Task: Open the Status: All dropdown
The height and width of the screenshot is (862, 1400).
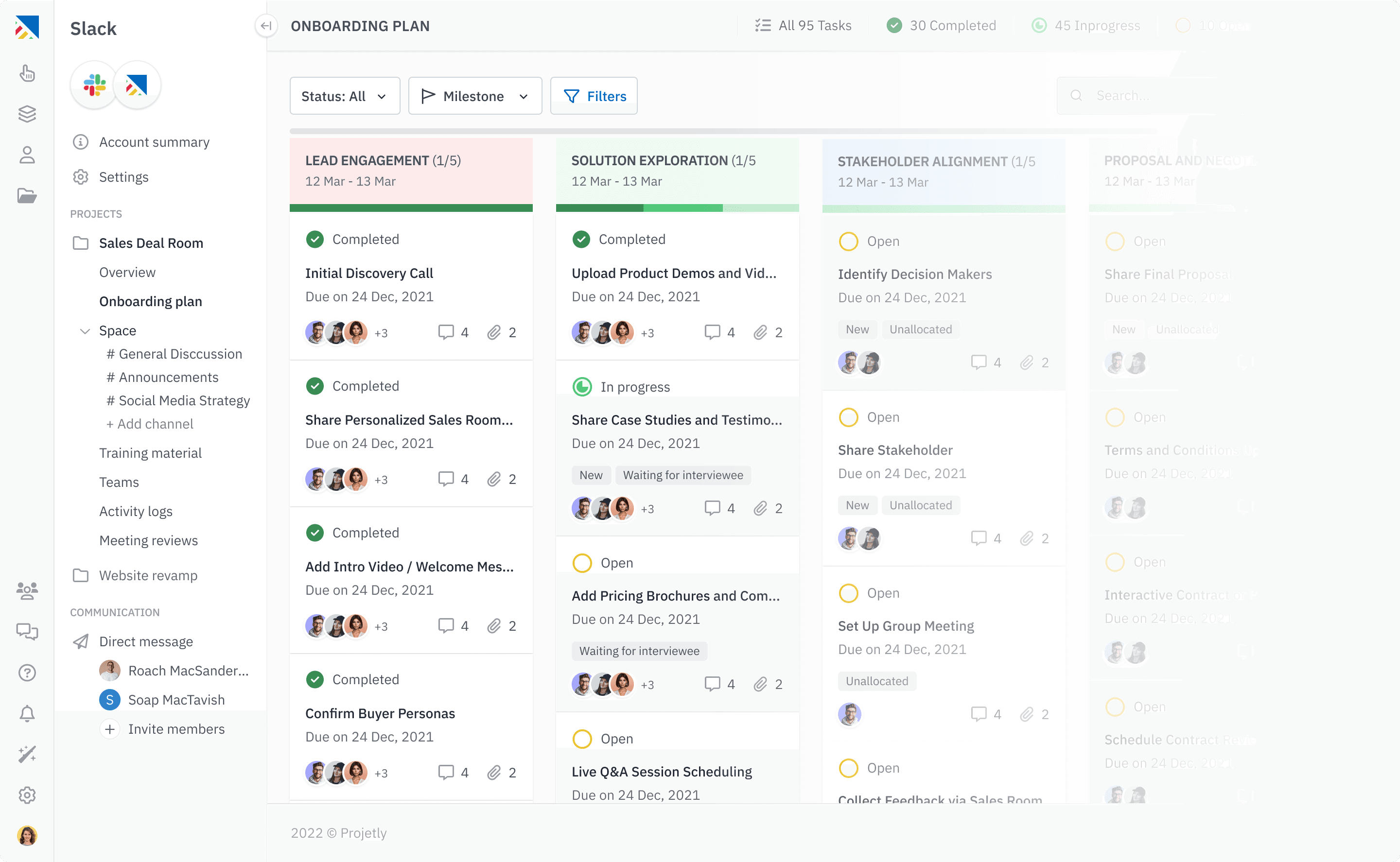Action: [x=345, y=96]
